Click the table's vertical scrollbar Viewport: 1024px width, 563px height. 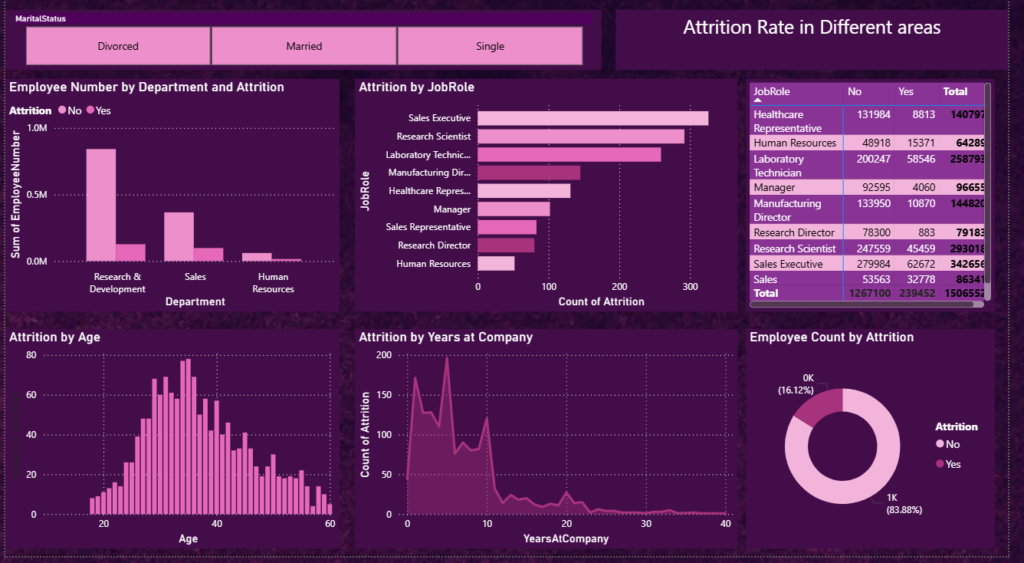click(987, 190)
